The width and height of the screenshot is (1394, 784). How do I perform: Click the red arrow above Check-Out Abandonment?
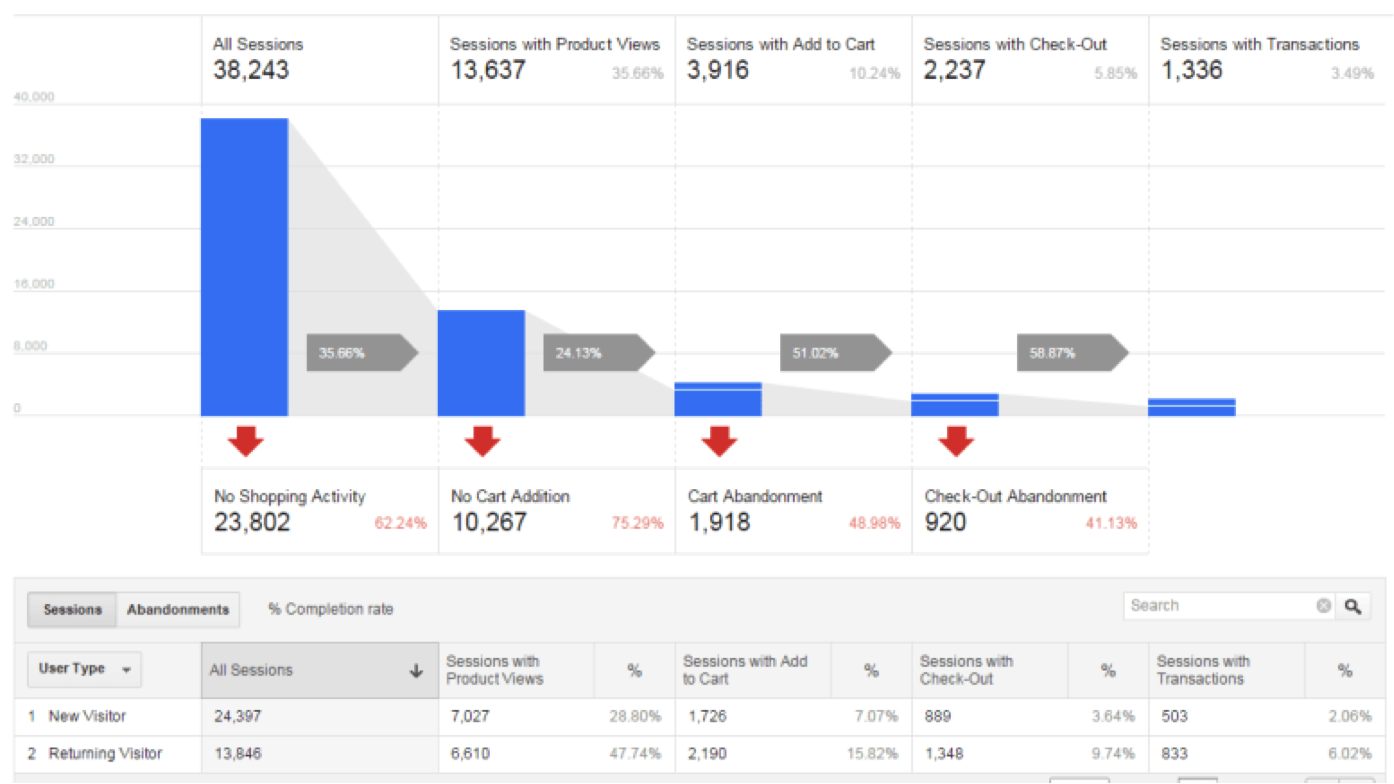956,441
